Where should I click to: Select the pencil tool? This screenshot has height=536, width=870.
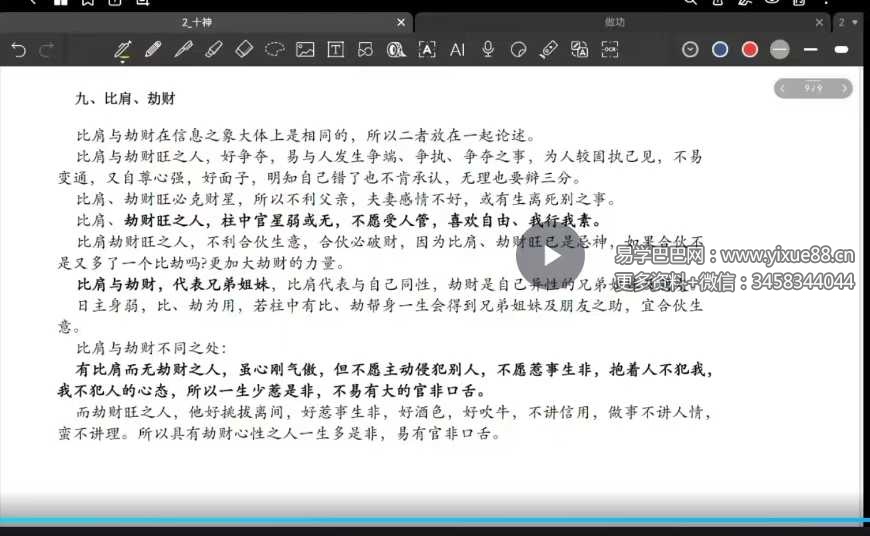153,49
